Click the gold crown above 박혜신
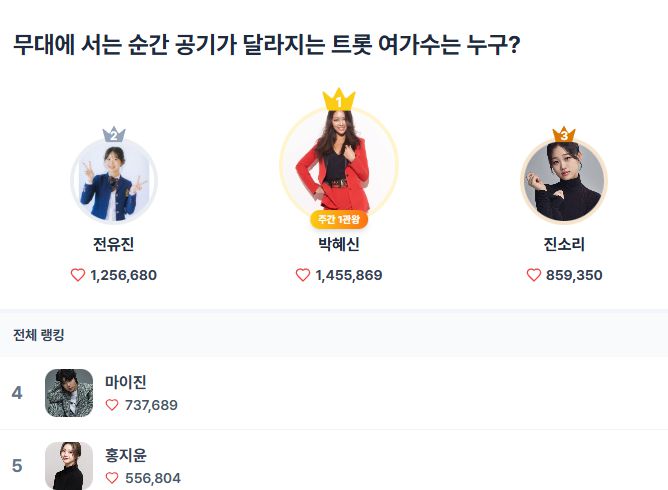 tap(339, 100)
